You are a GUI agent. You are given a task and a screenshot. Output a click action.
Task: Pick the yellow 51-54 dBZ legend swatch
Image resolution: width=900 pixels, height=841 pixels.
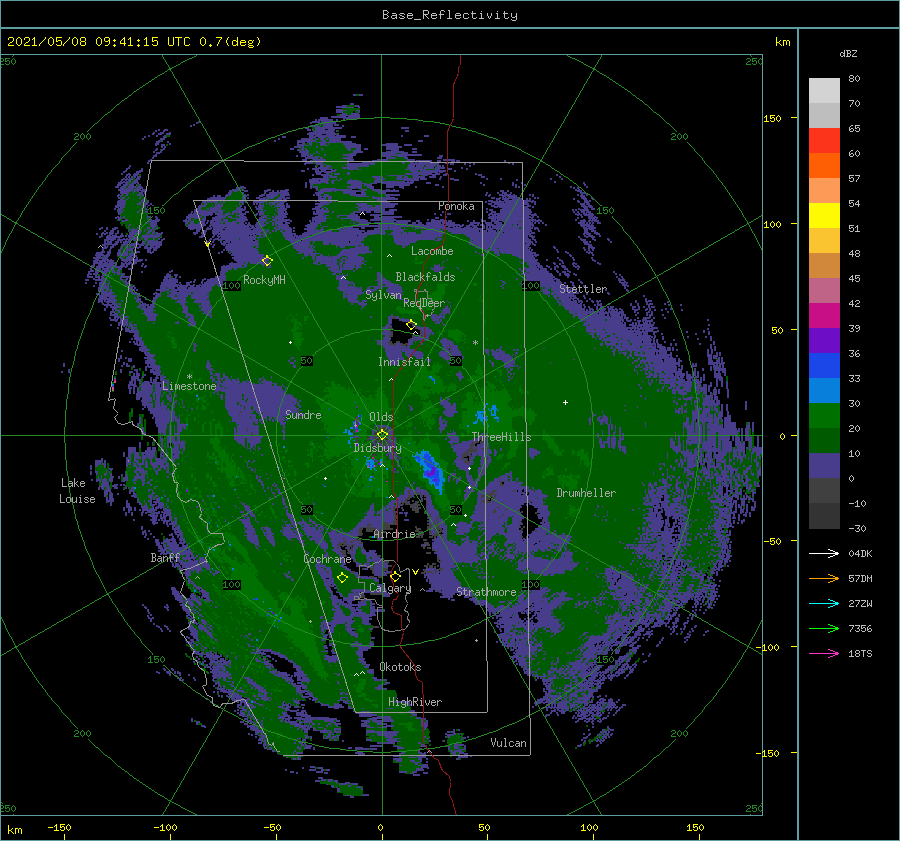824,215
